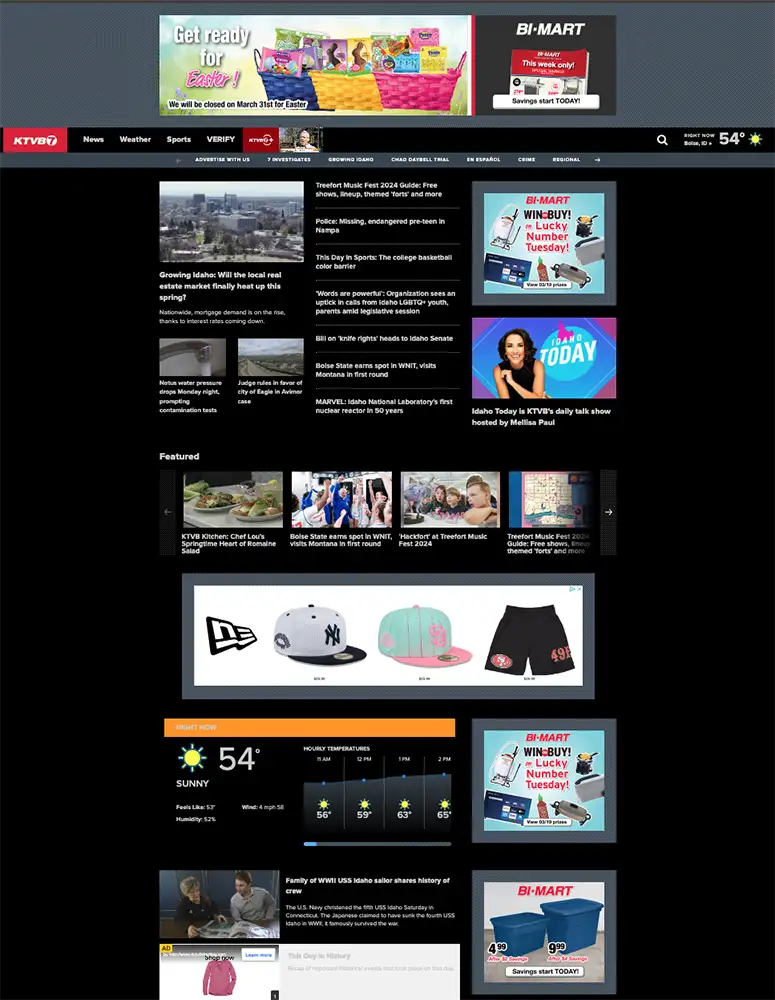The width and height of the screenshot is (775, 1000).
Task: Open MARVEL Idaho National Laboratory story
Action: click(383, 406)
